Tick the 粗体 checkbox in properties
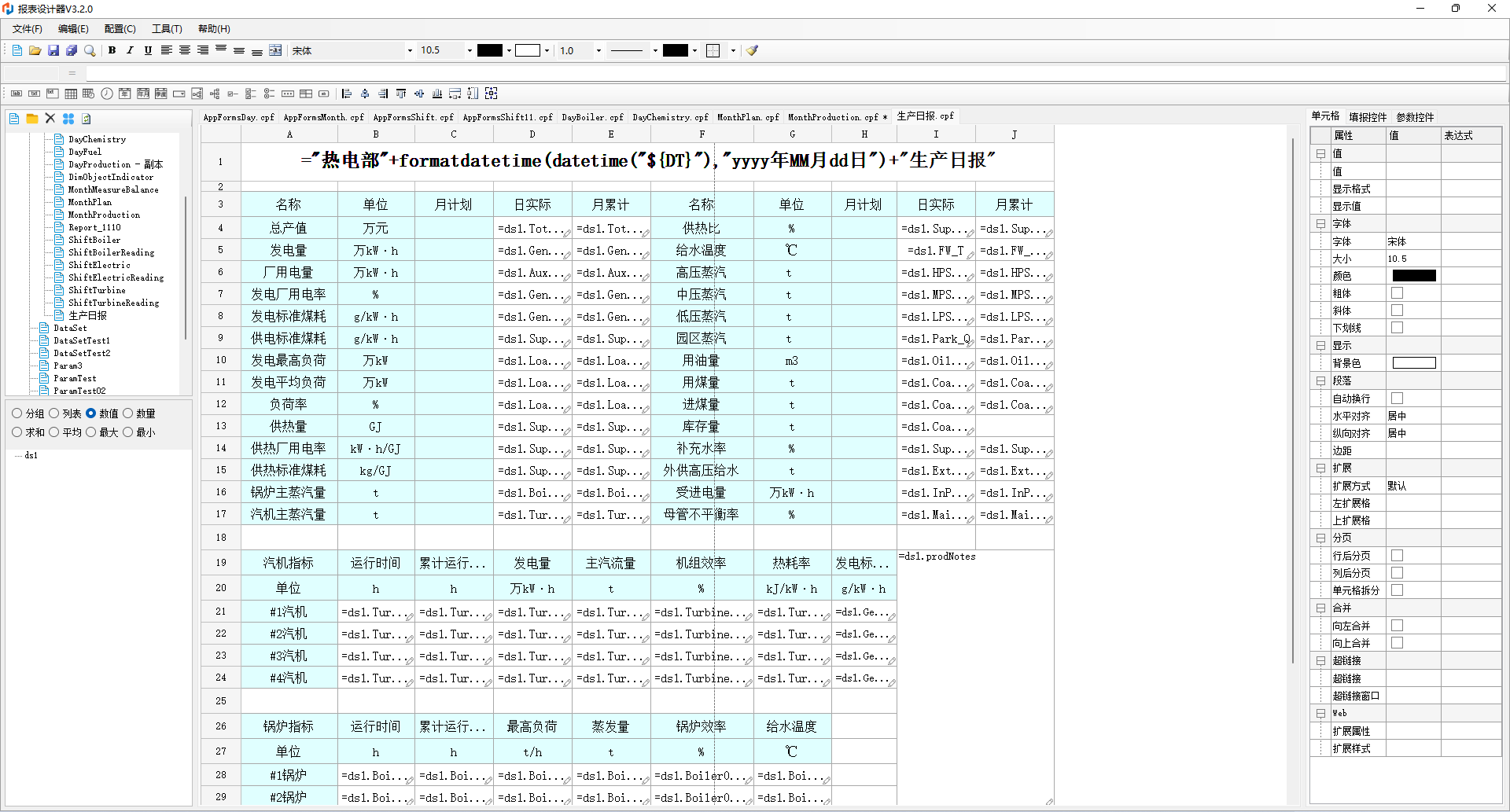Image resolution: width=1510 pixels, height=812 pixels. (1398, 293)
